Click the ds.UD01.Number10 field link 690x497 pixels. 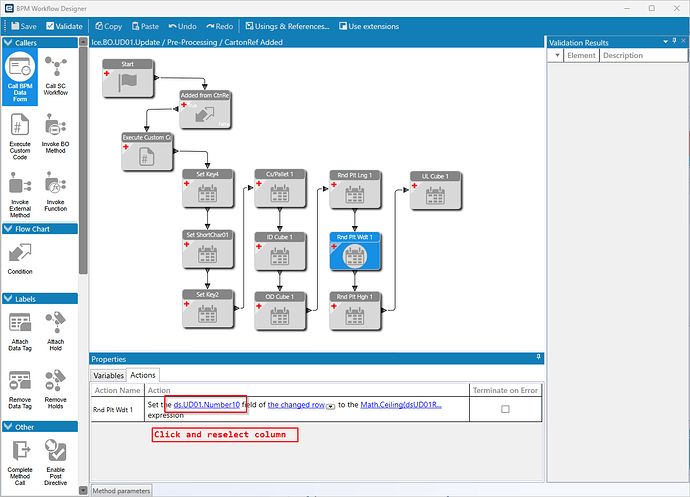207,405
